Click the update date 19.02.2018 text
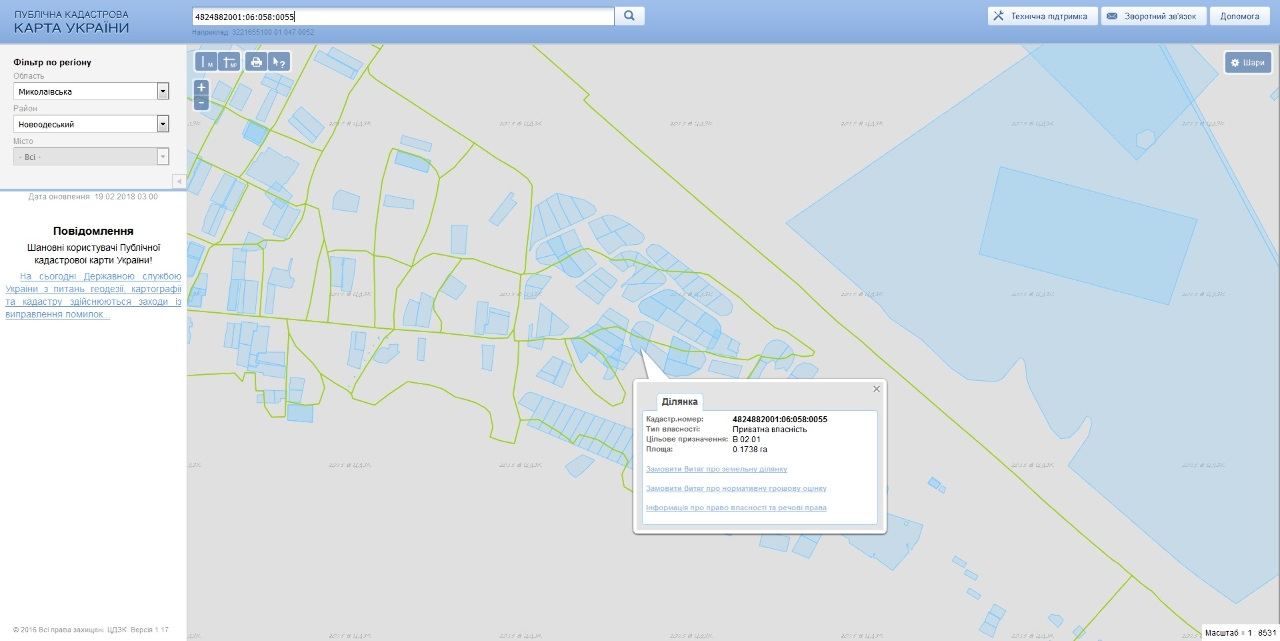 coord(93,197)
